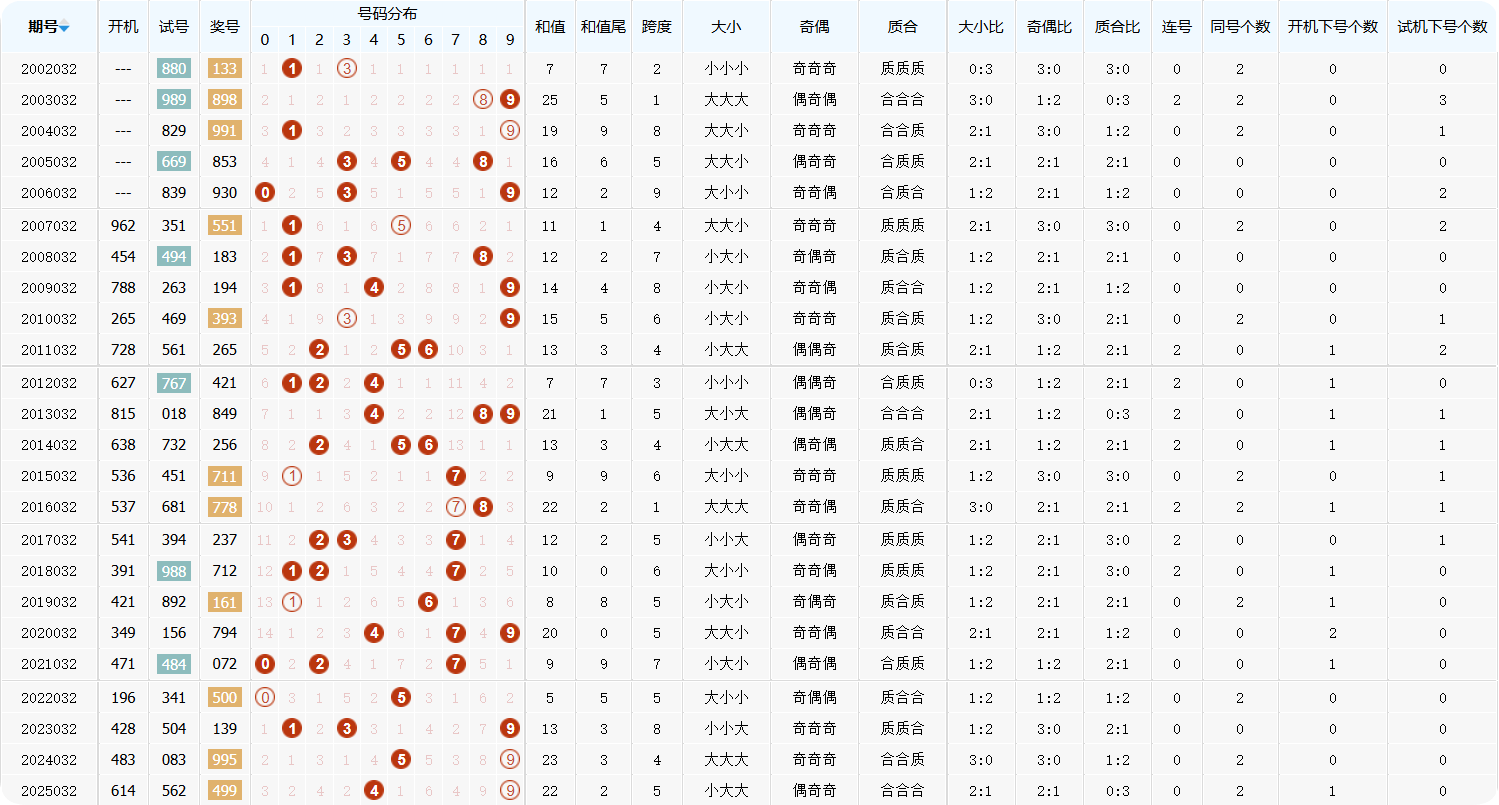Click the 开机下号个数 column header
The height and width of the screenshot is (805, 1499).
click(x=1333, y=27)
